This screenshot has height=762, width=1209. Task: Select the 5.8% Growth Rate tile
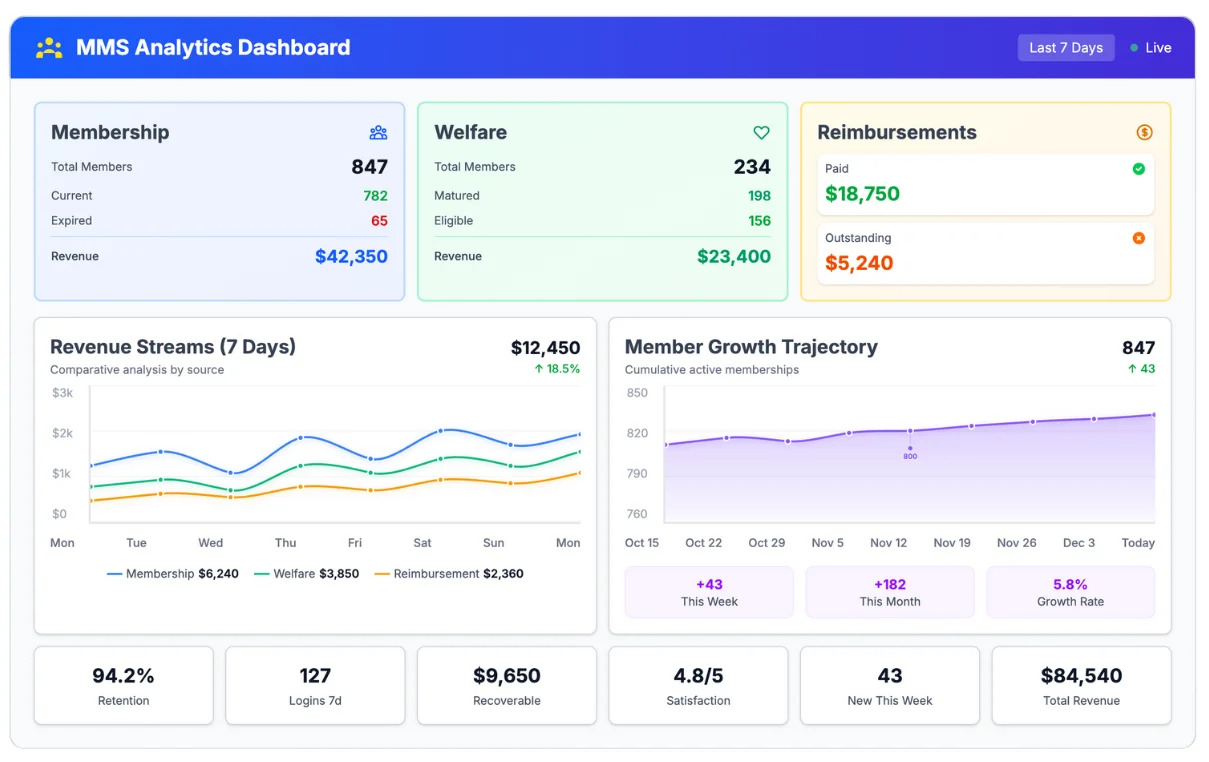pyautogui.click(x=1070, y=592)
